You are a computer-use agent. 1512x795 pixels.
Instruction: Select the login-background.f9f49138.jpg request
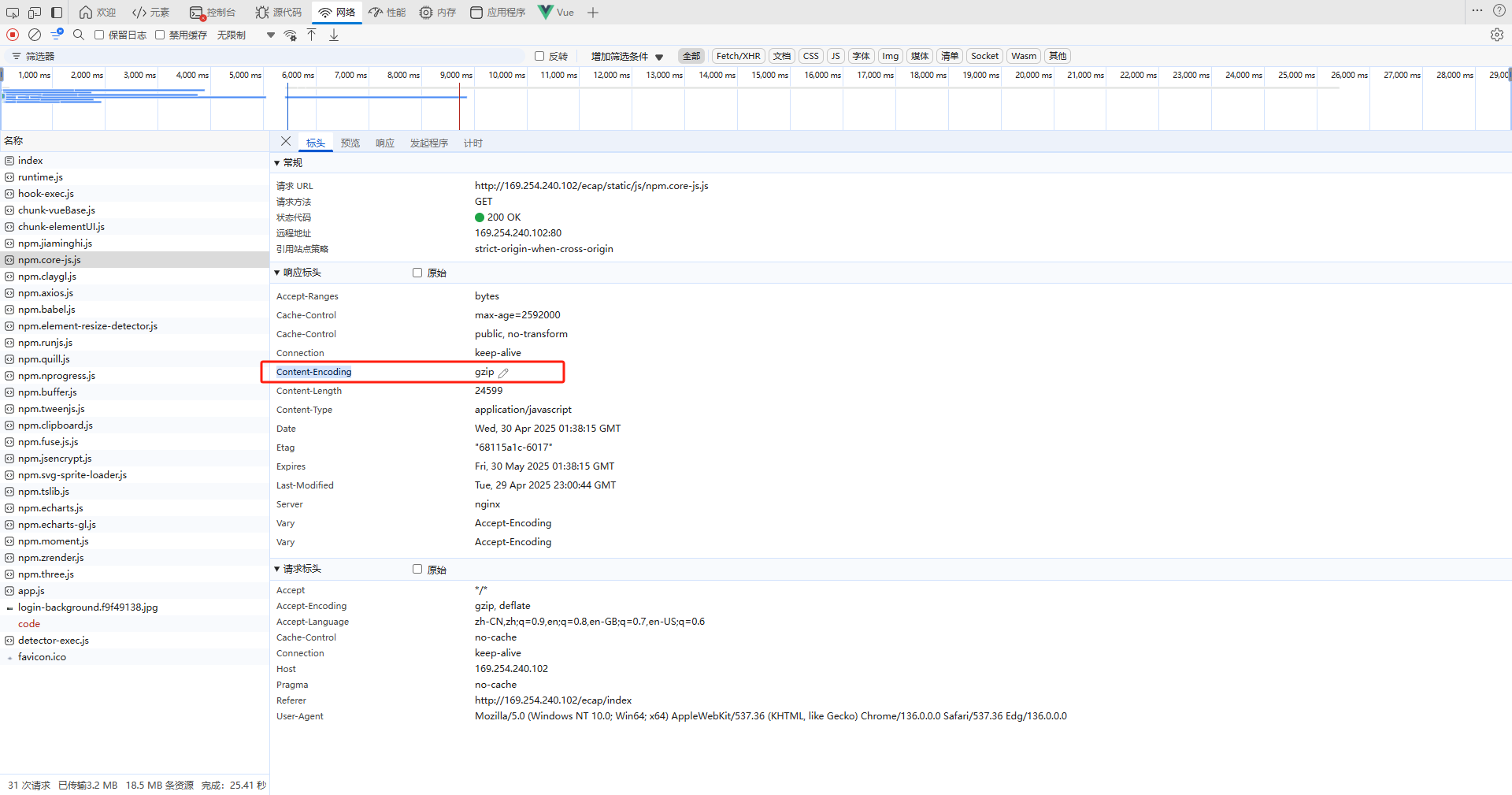(135, 607)
